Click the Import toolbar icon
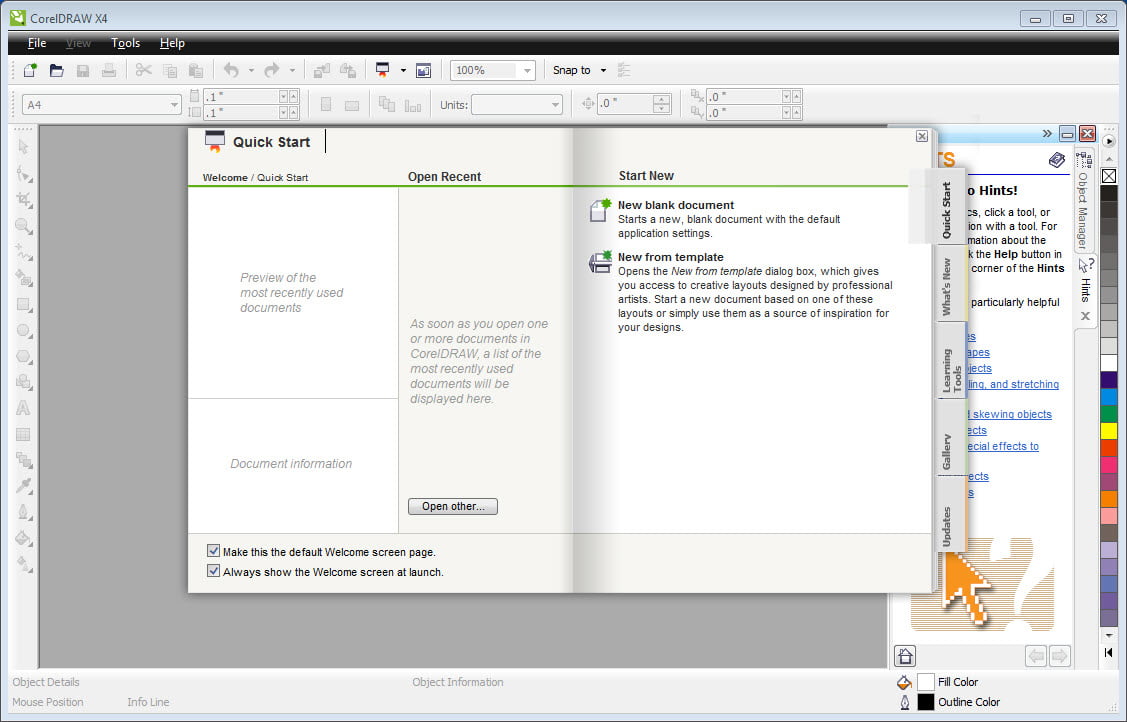Viewport: 1127px width, 722px height. click(322, 70)
